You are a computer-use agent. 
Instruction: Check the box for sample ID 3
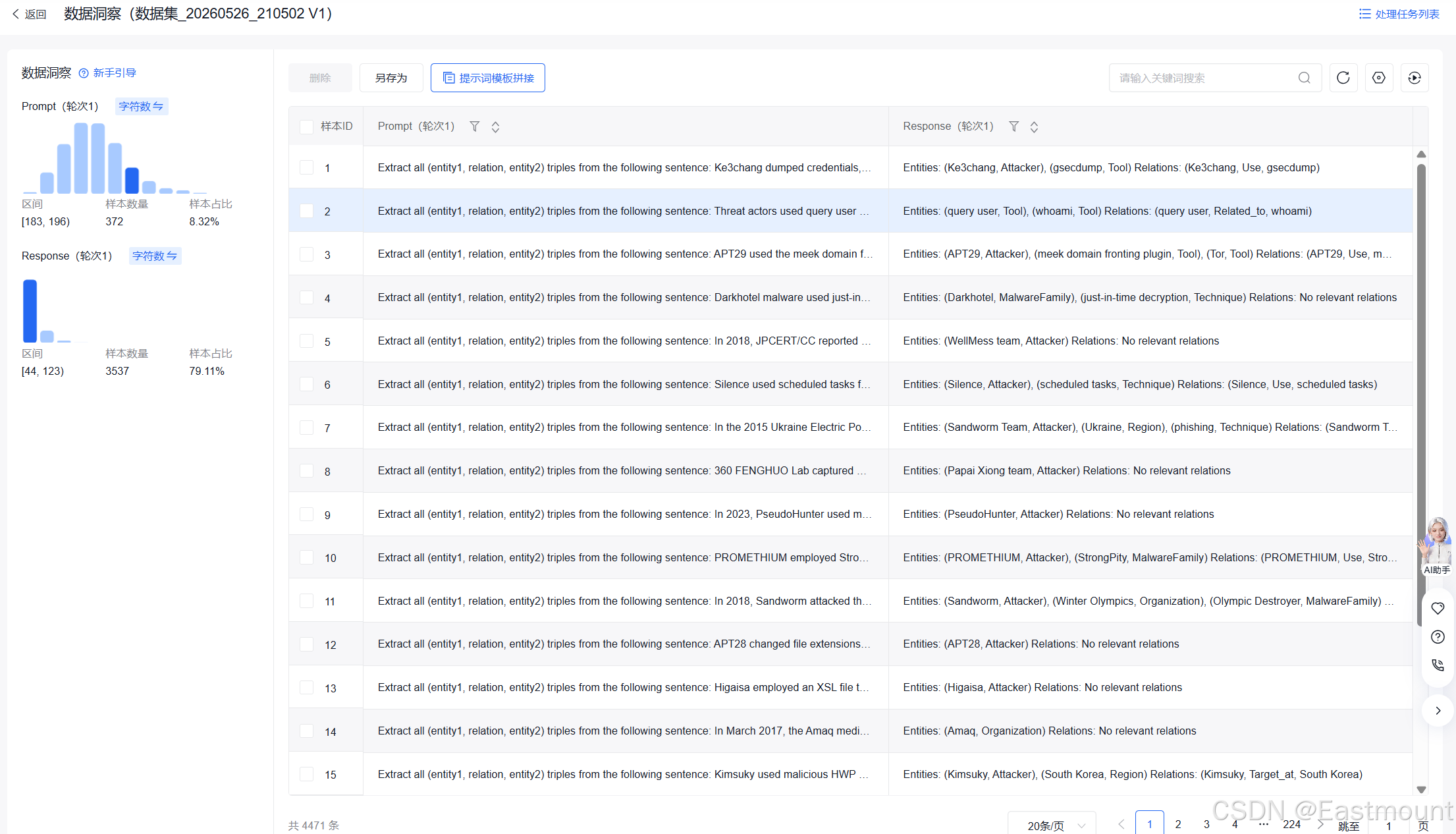pos(306,254)
